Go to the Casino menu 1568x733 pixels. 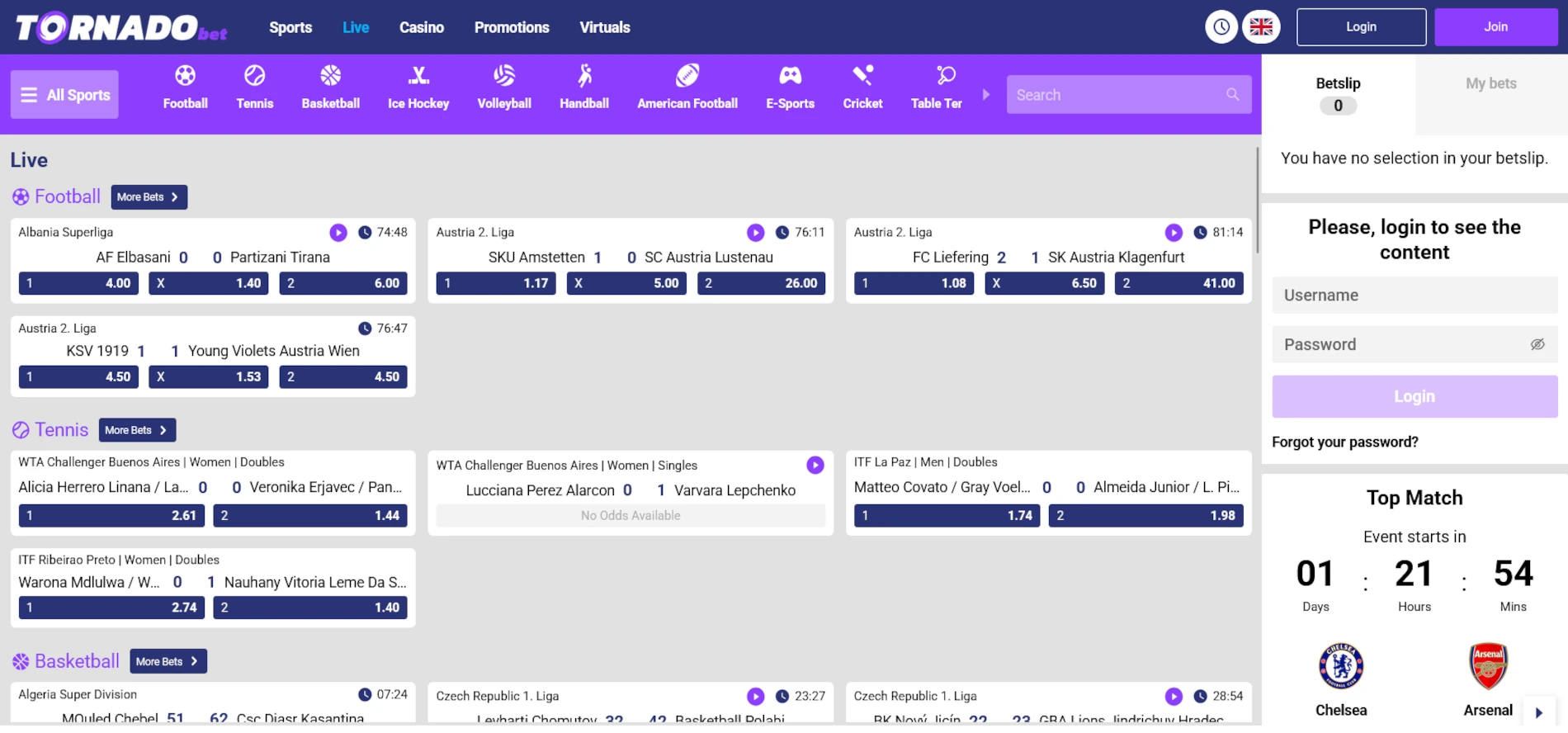[x=421, y=27]
